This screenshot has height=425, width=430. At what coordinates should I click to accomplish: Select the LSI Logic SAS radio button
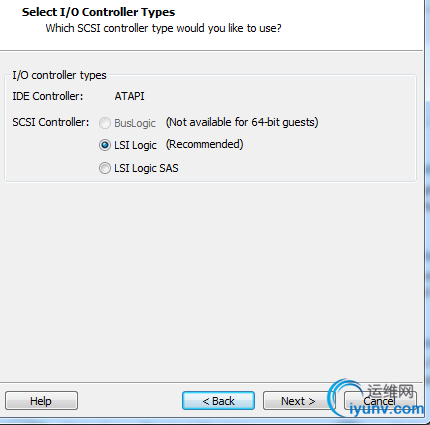click(105, 168)
